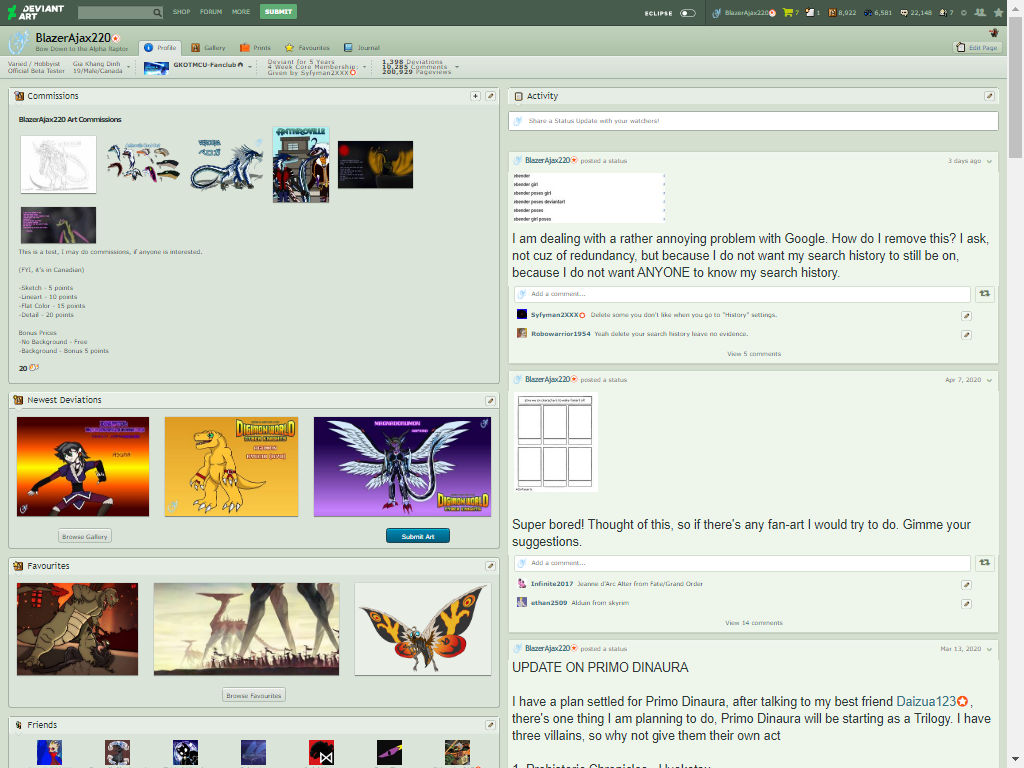Edit reply icon next to Syfyman2XXX comment
Viewport: 1024px width, 768px height.
pyautogui.click(x=967, y=315)
